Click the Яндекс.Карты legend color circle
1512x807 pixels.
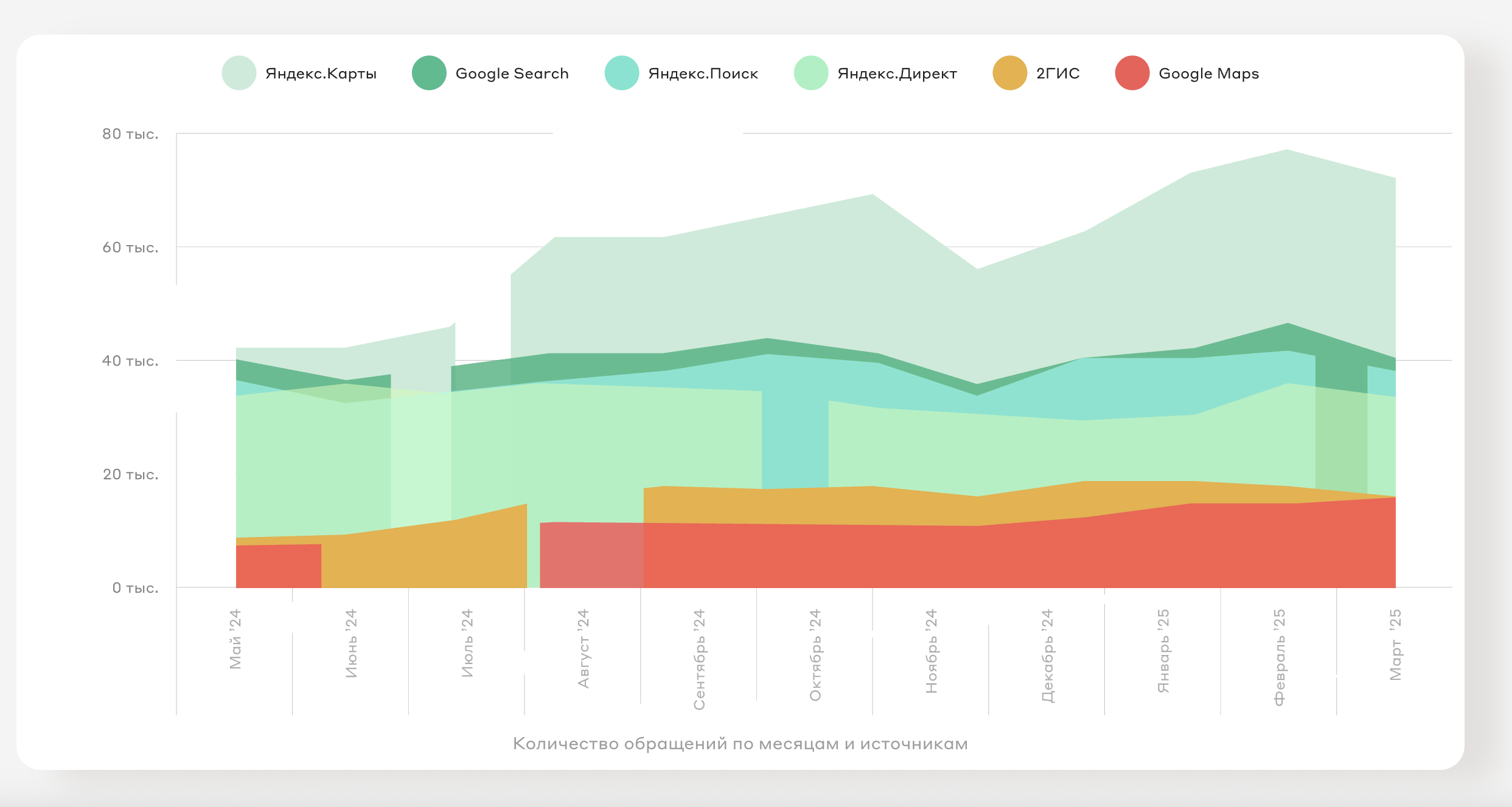pyautogui.click(x=239, y=73)
